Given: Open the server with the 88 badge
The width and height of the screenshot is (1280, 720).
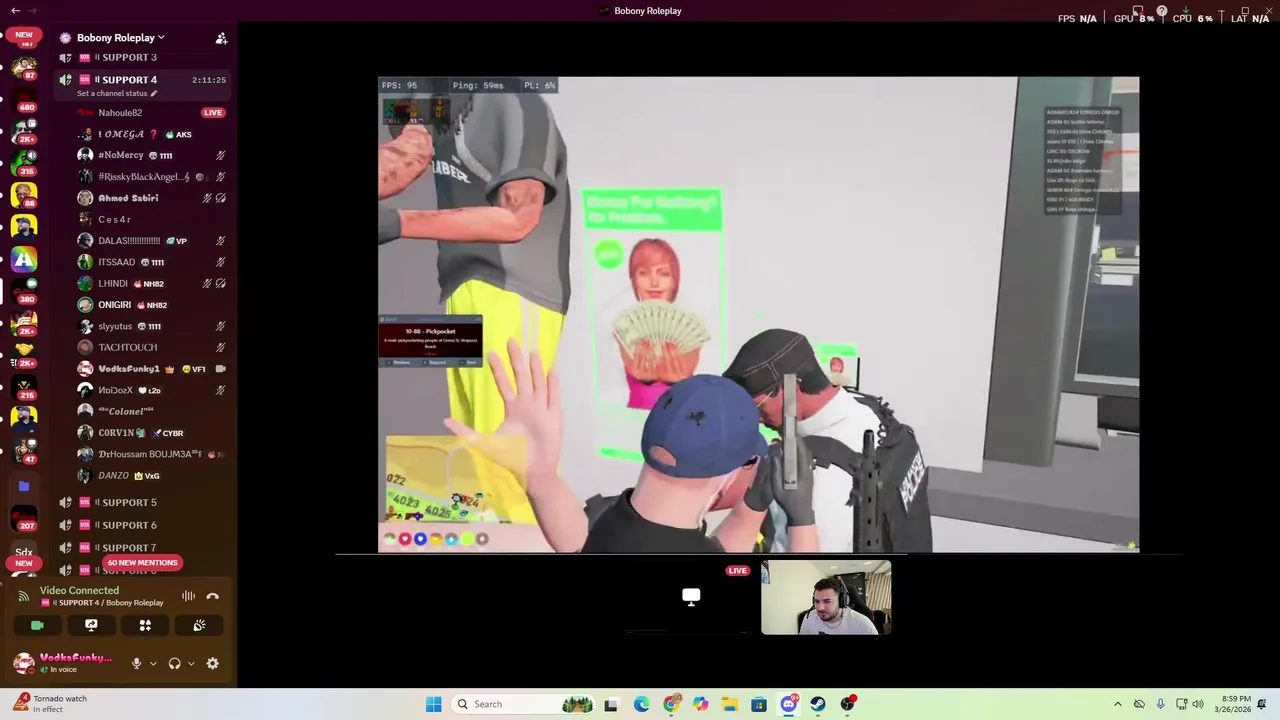Looking at the screenshot, I should point(24,194).
